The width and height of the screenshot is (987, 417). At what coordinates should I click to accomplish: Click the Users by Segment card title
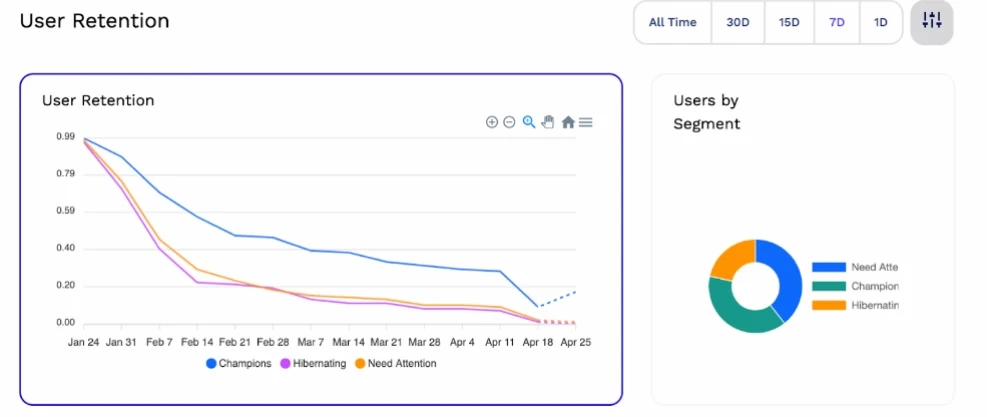pos(706,112)
